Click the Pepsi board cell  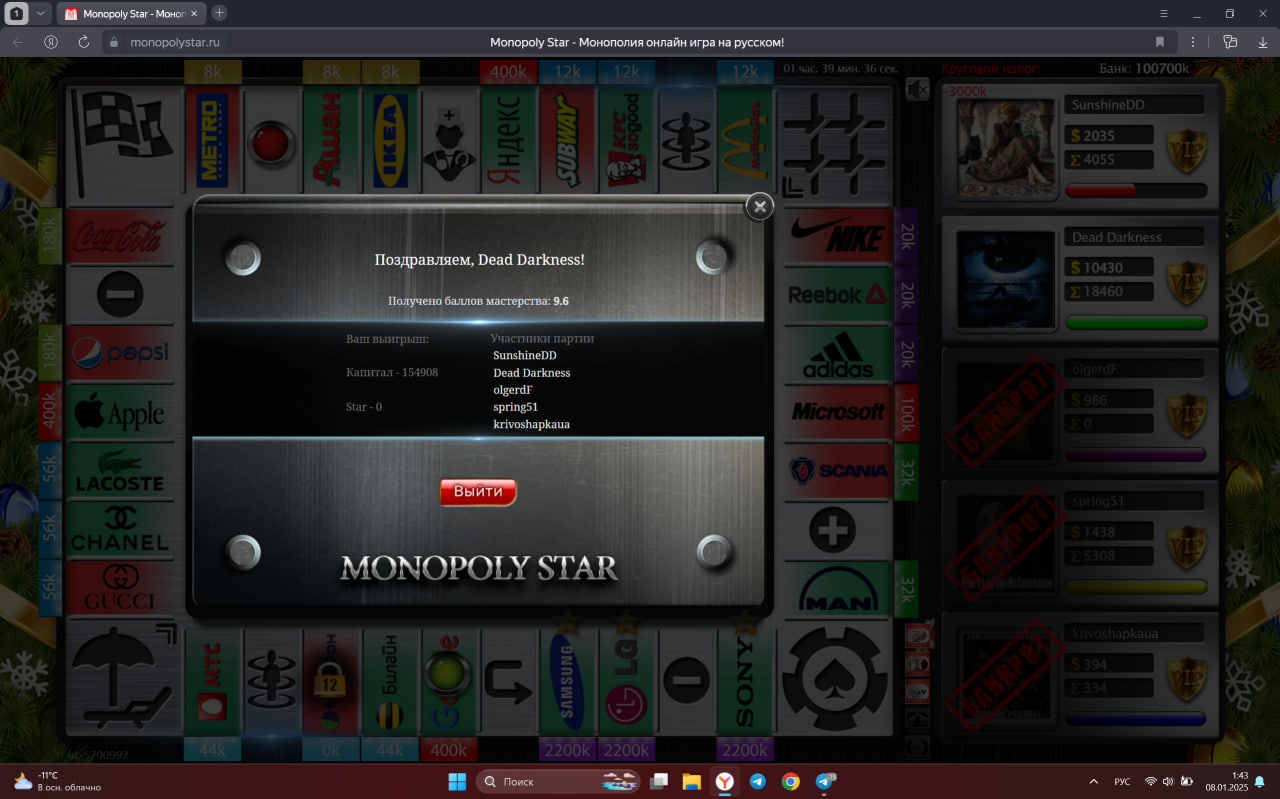[x=120, y=353]
